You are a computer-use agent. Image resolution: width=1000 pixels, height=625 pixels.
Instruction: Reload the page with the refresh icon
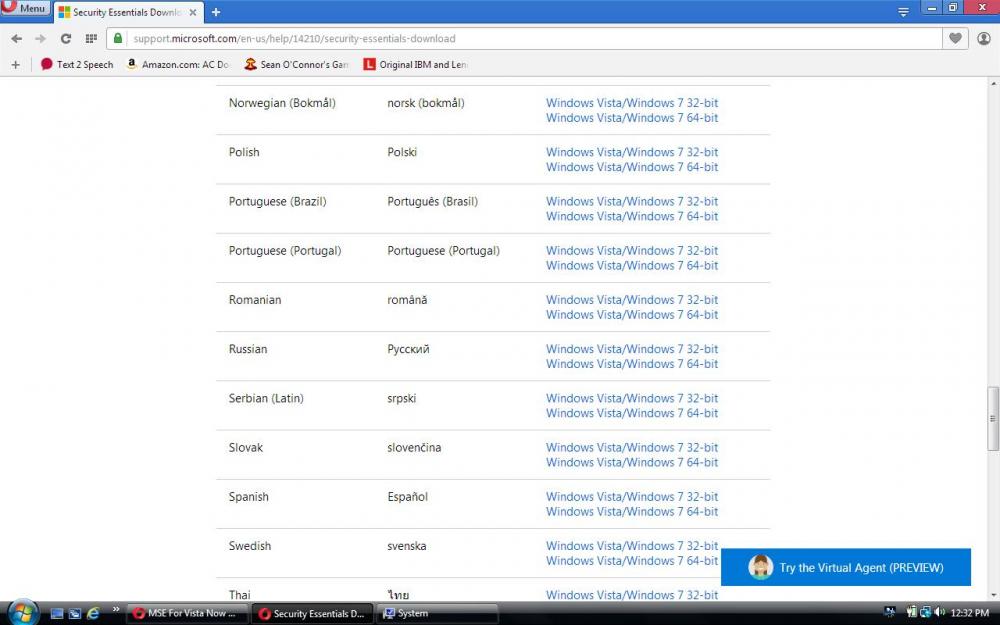66,38
